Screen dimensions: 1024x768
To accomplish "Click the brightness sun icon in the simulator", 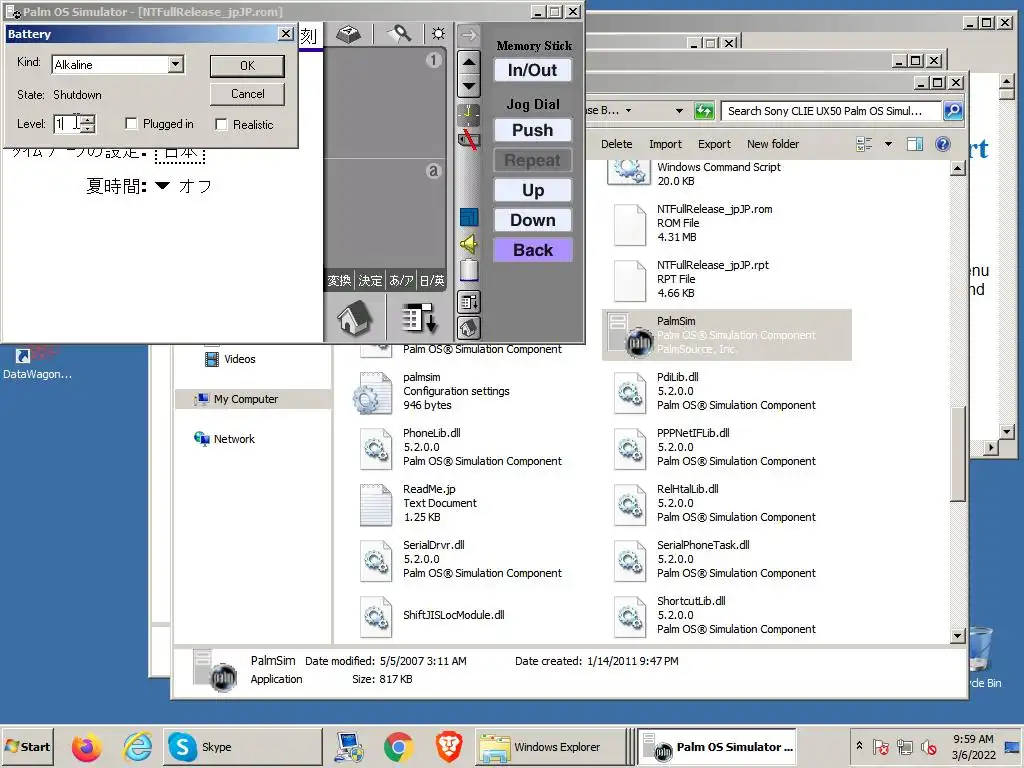I will [438, 34].
